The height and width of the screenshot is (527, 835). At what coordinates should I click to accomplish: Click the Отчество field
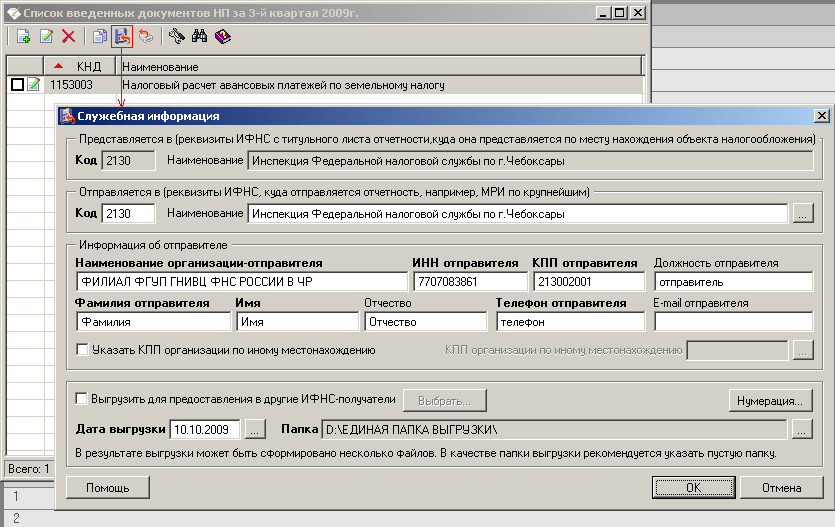click(425, 322)
